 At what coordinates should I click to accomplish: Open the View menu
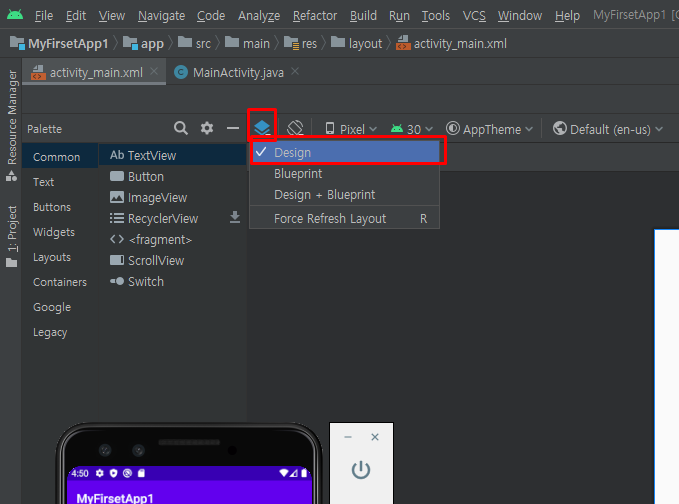(x=112, y=16)
